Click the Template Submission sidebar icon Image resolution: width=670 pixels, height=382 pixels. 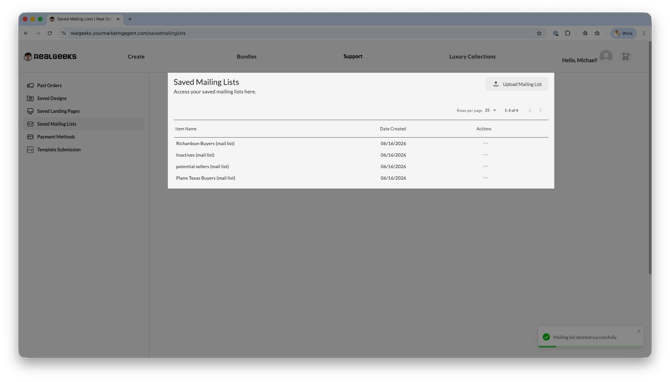click(x=30, y=150)
